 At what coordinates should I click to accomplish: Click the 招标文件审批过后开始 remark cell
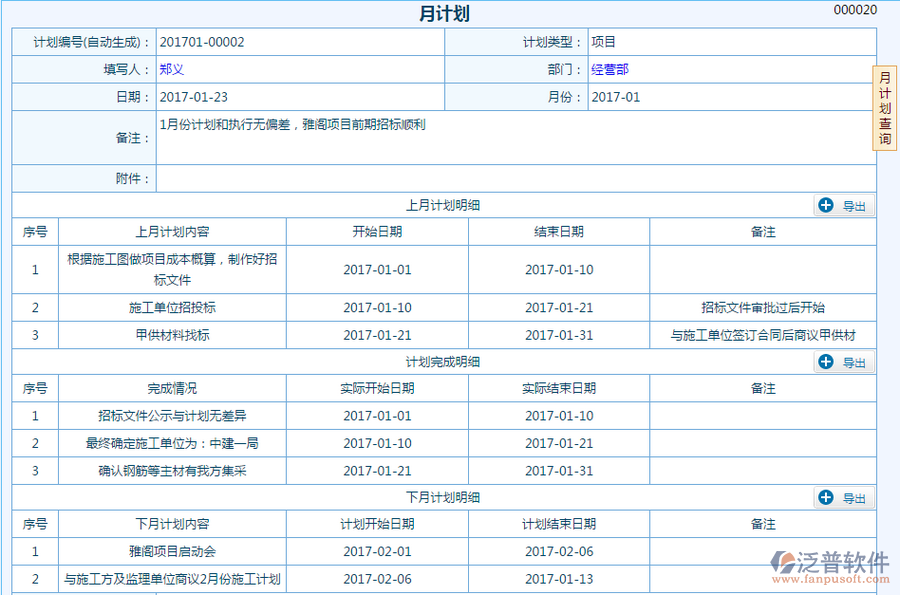[762, 308]
